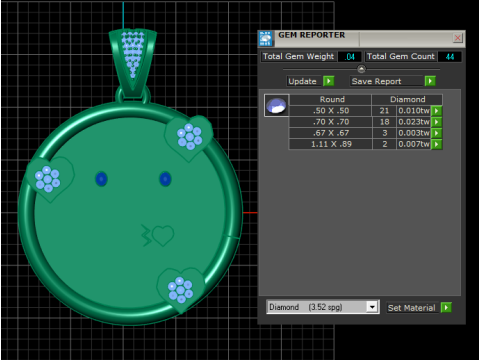Click the Set Material green arrow
The image size is (480, 360).
[446, 307]
